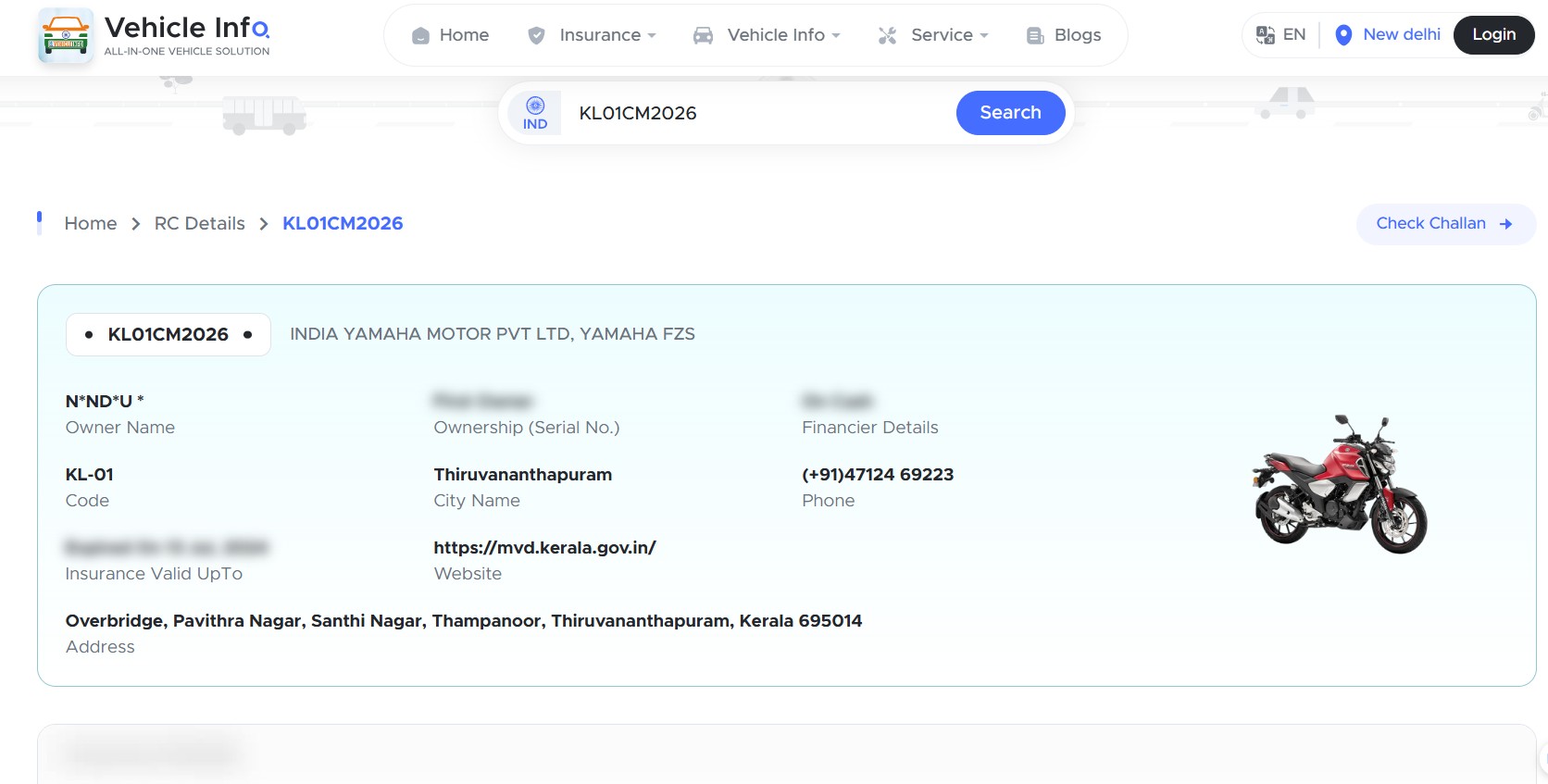Focus the vehicle number search field
Screen dimensions: 1548x784
(759, 113)
